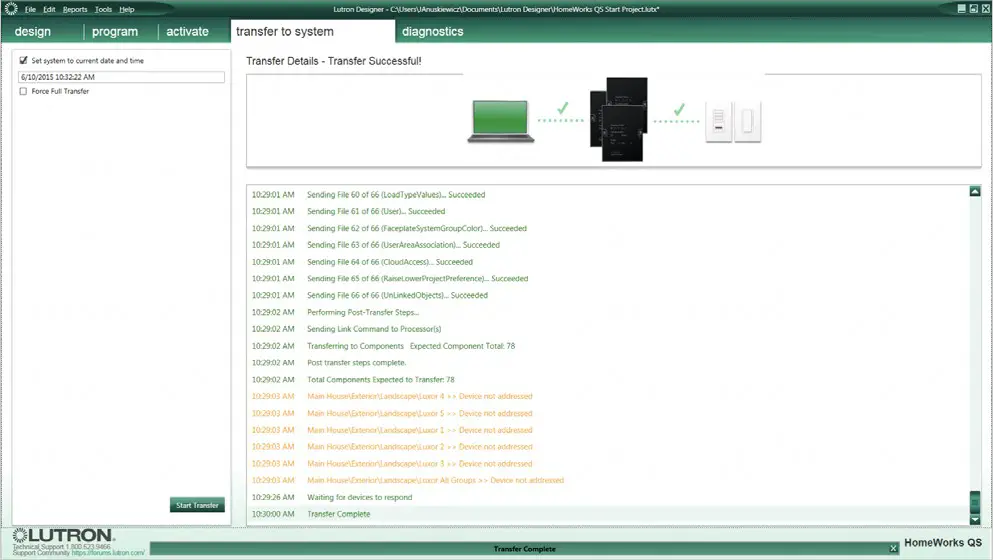This screenshot has height=560, width=993.
Task: Click the date and time input field
Action: 121,77
